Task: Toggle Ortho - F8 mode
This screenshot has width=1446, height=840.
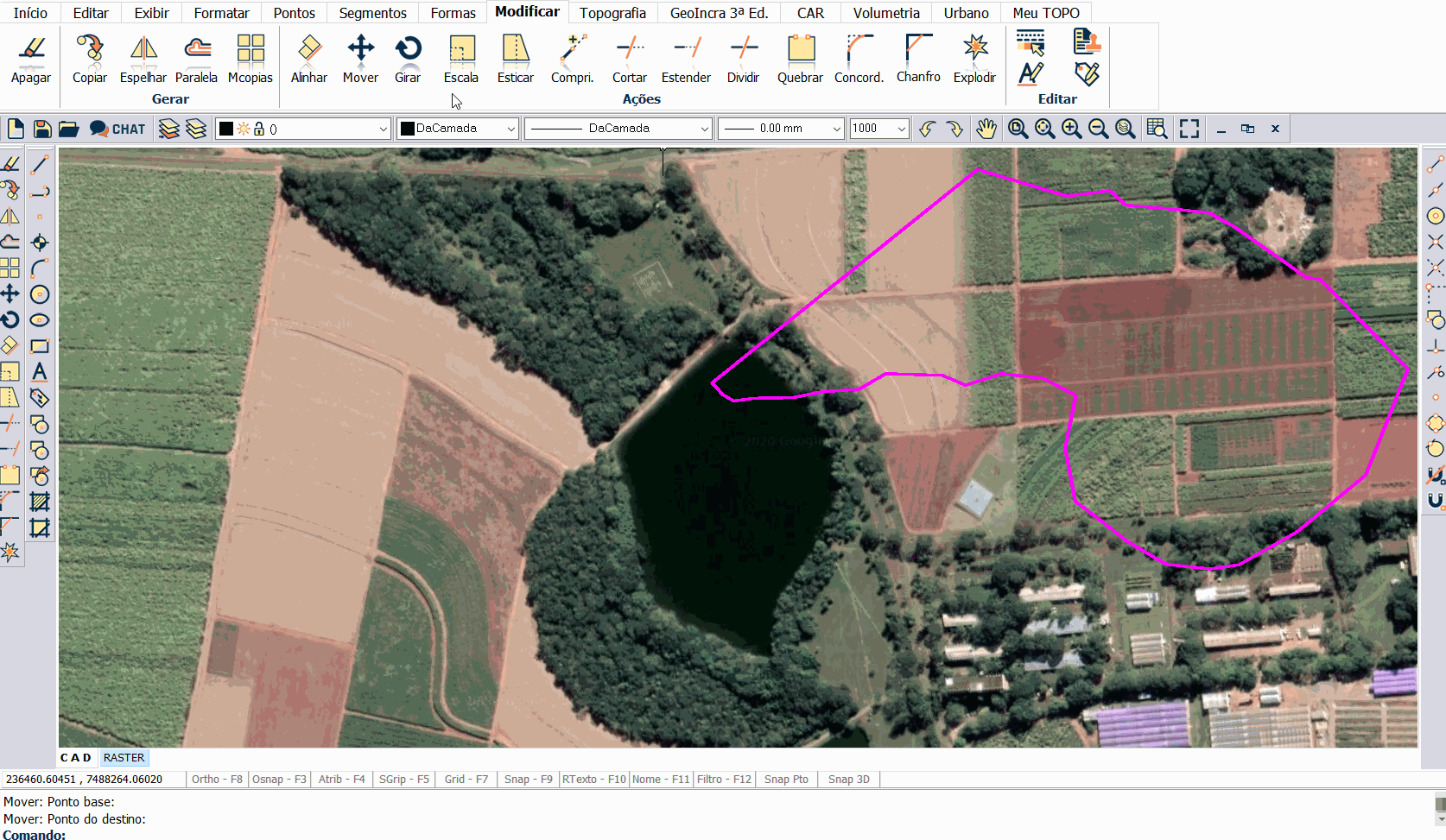Action: [217, 780]
